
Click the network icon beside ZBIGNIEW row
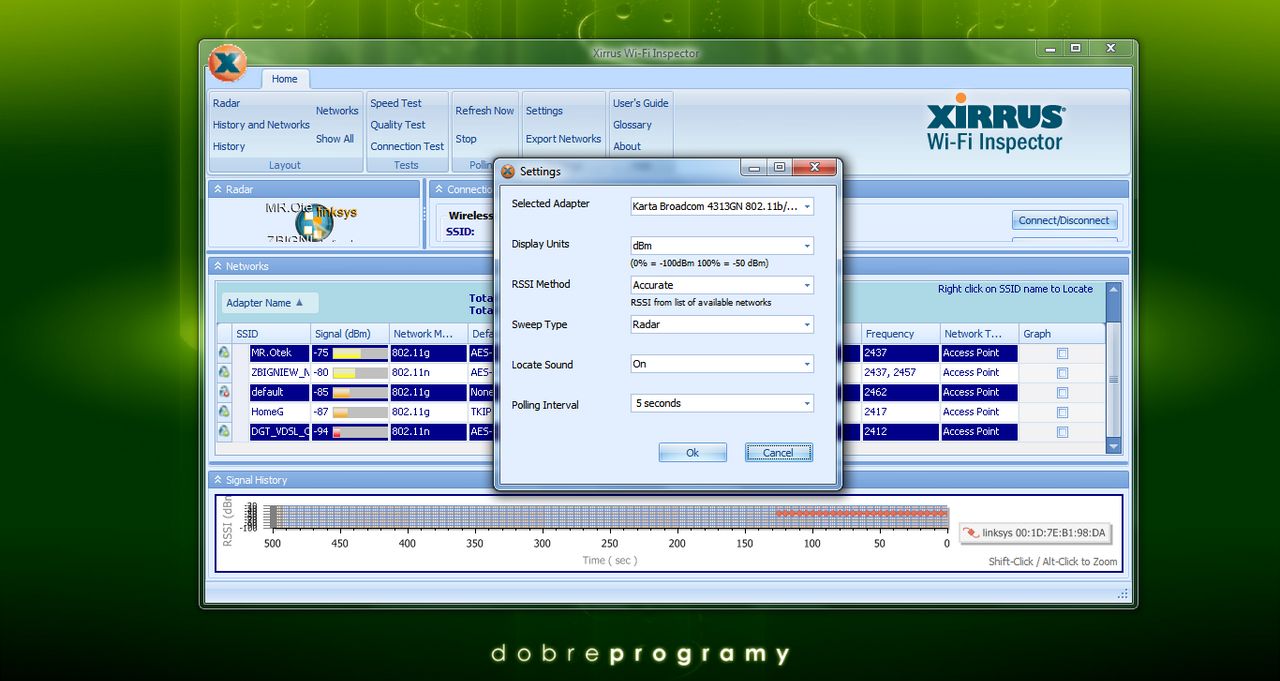(224, 372)
